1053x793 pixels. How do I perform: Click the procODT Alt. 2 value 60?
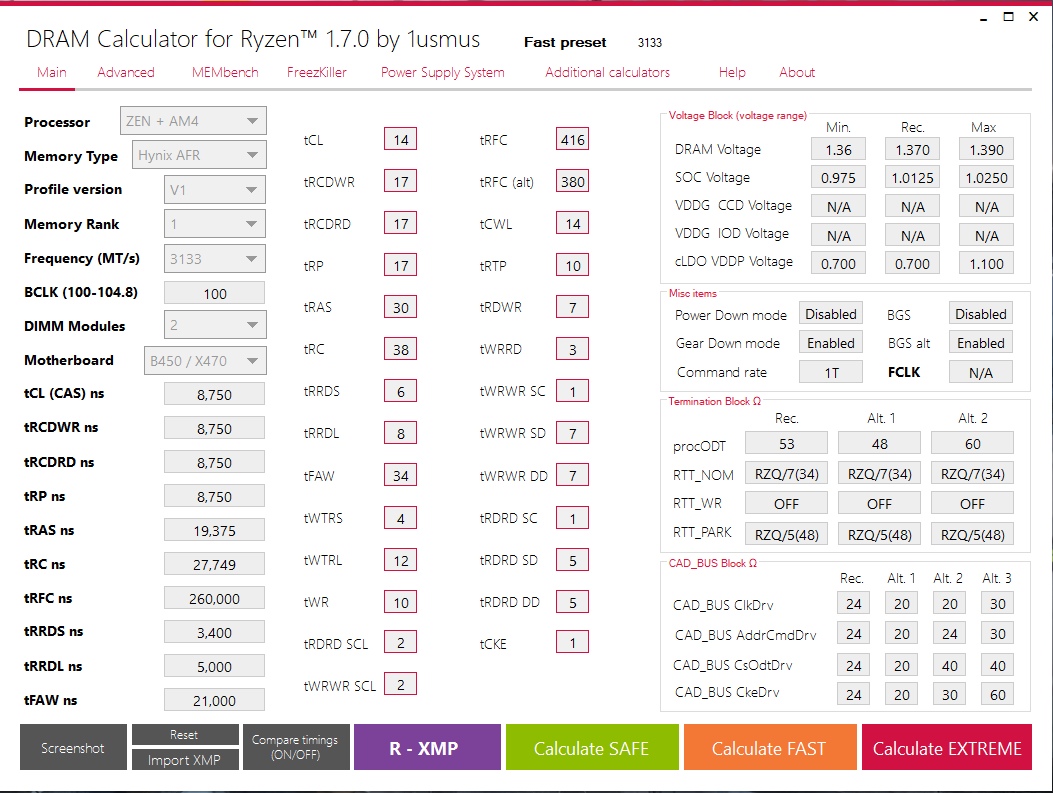point(972,443)
